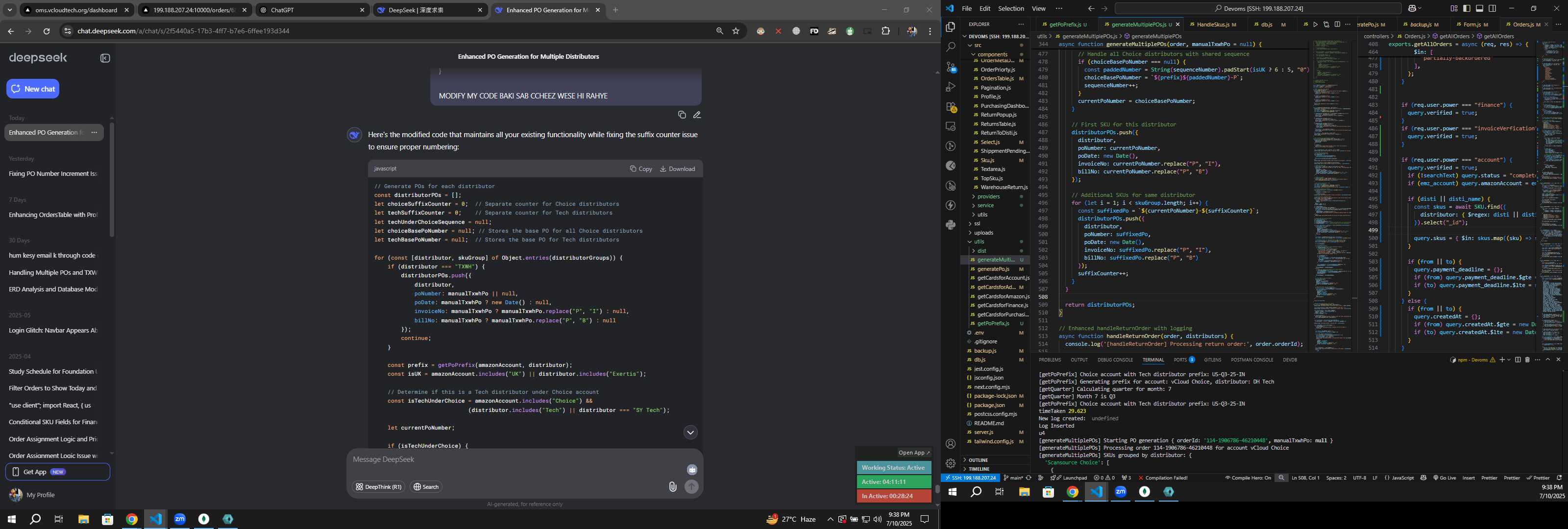Open Selection menu in VS Code

tap(1010, 8)
